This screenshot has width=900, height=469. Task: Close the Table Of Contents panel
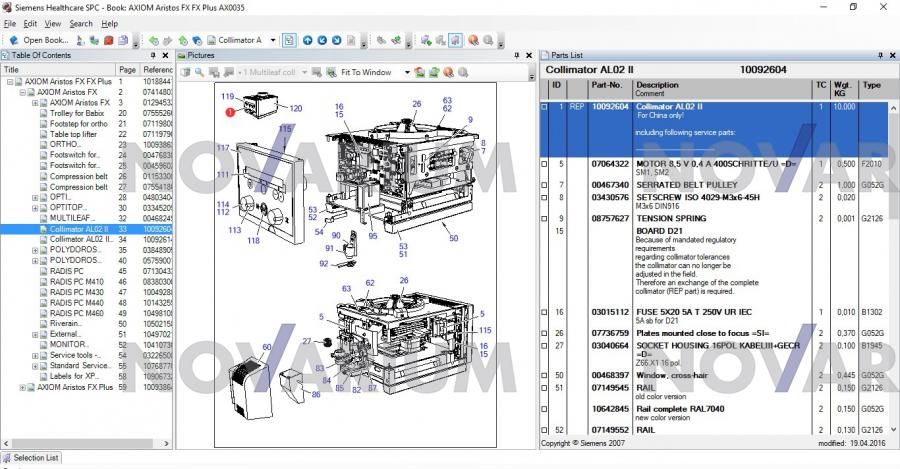click(x=166, y=55)
